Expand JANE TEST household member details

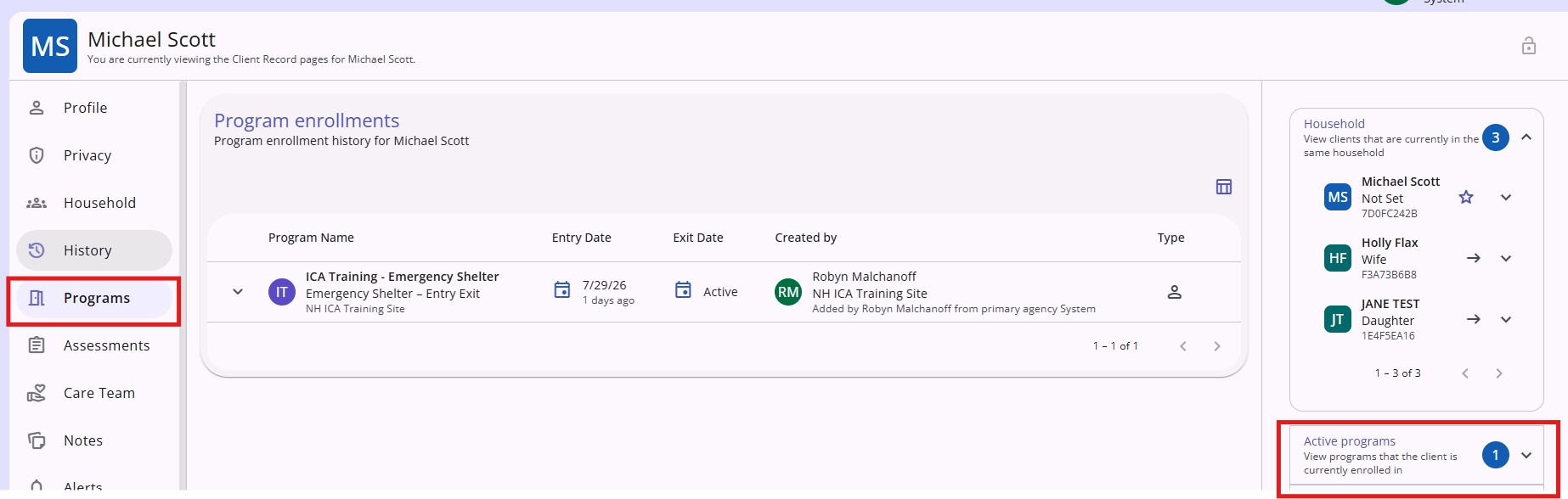(x=1505, y=319)
